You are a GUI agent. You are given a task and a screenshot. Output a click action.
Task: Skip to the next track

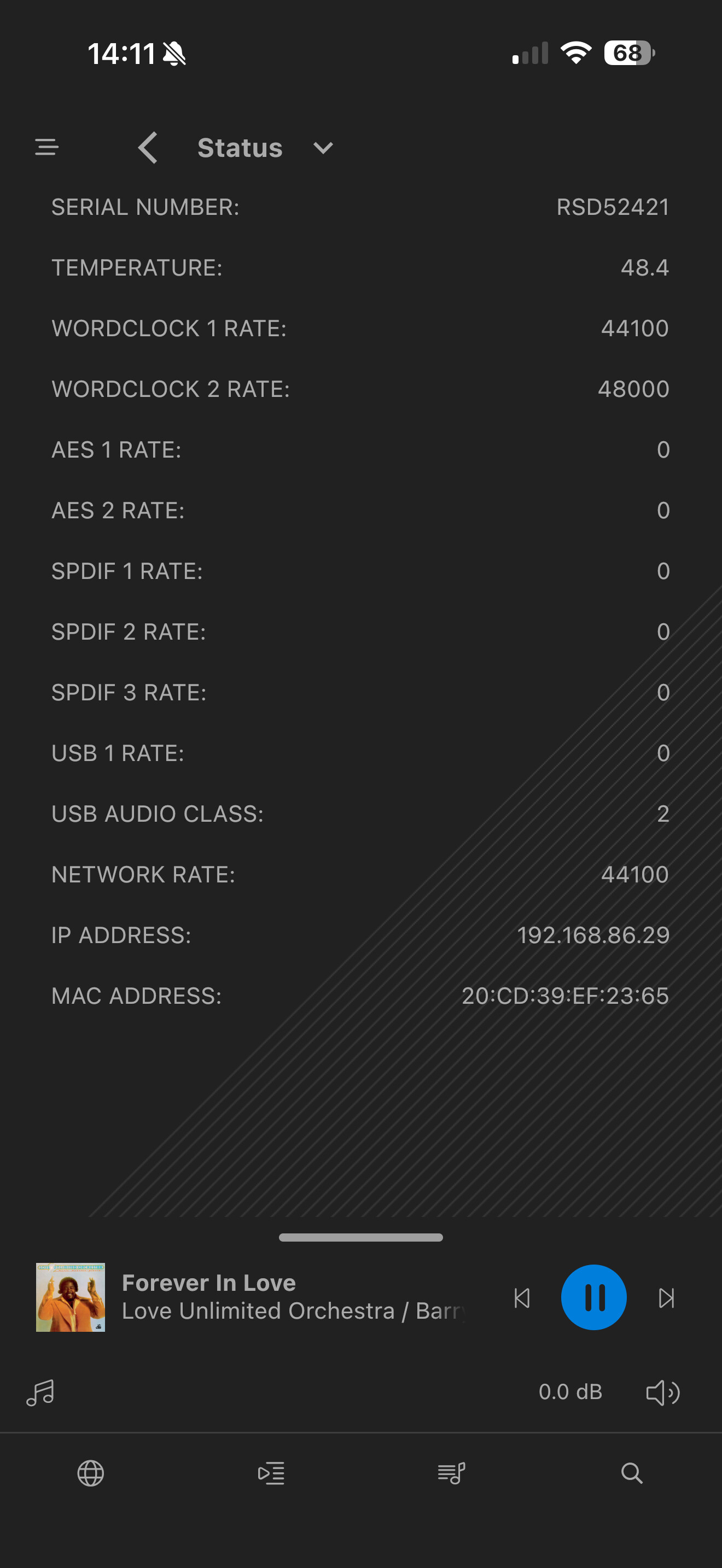pyautogui.click(x=667, y=1298)
